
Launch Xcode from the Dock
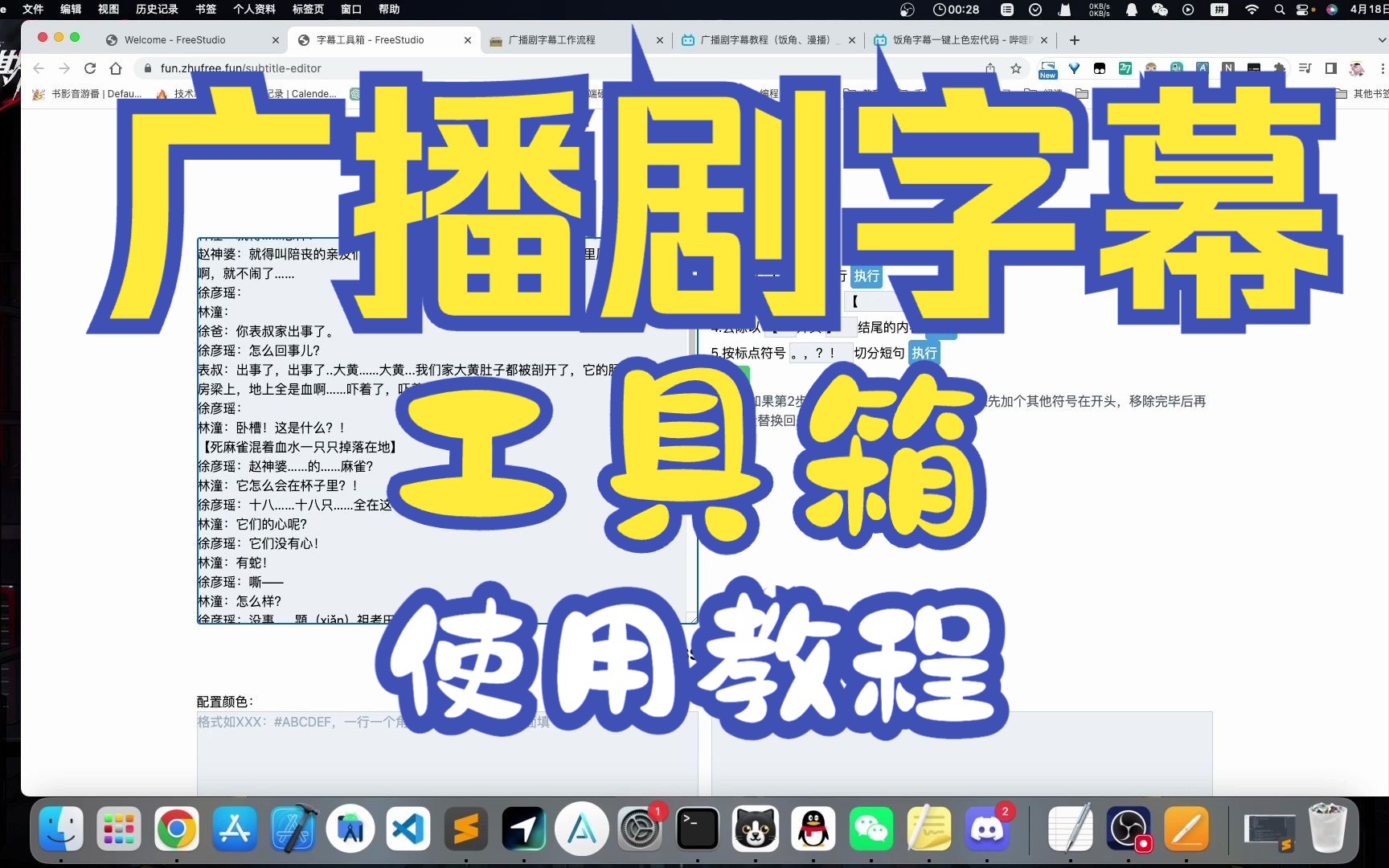tap(293, 829)
